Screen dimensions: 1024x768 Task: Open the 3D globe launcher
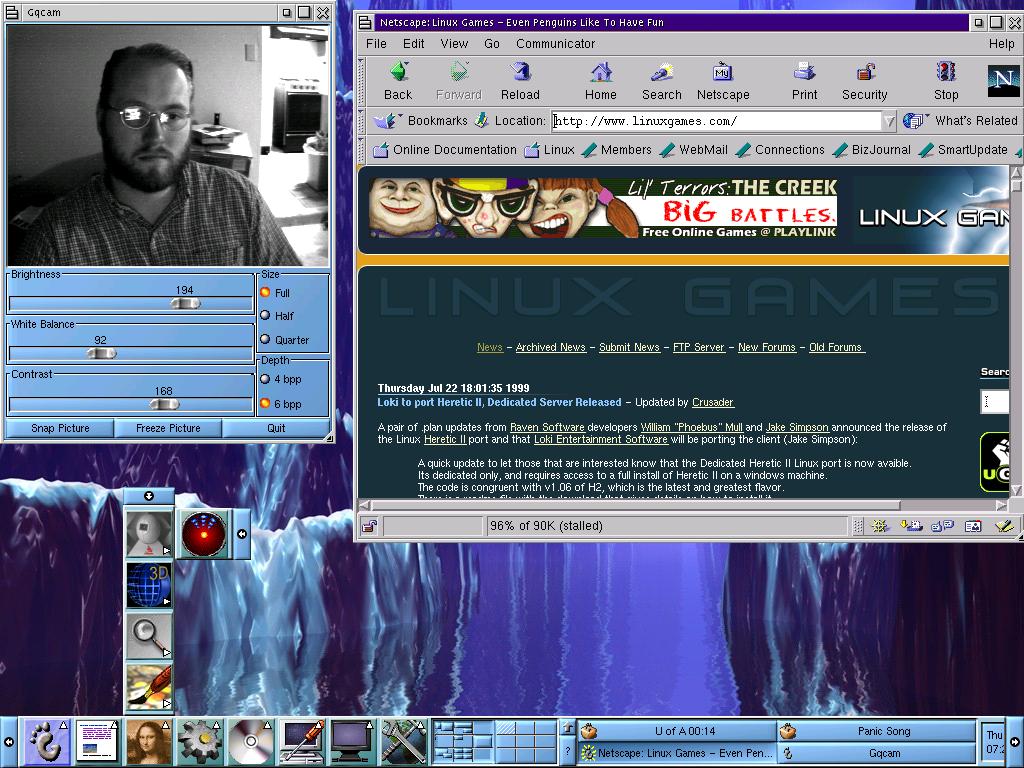coord(149,584)
